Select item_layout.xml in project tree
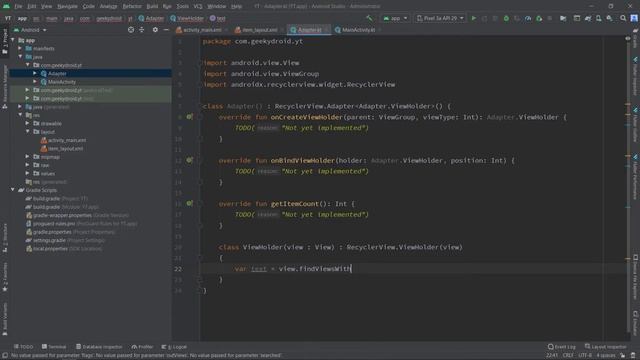Image resolution: width=640 pixels, height=360 pixels. click(65, 149)
